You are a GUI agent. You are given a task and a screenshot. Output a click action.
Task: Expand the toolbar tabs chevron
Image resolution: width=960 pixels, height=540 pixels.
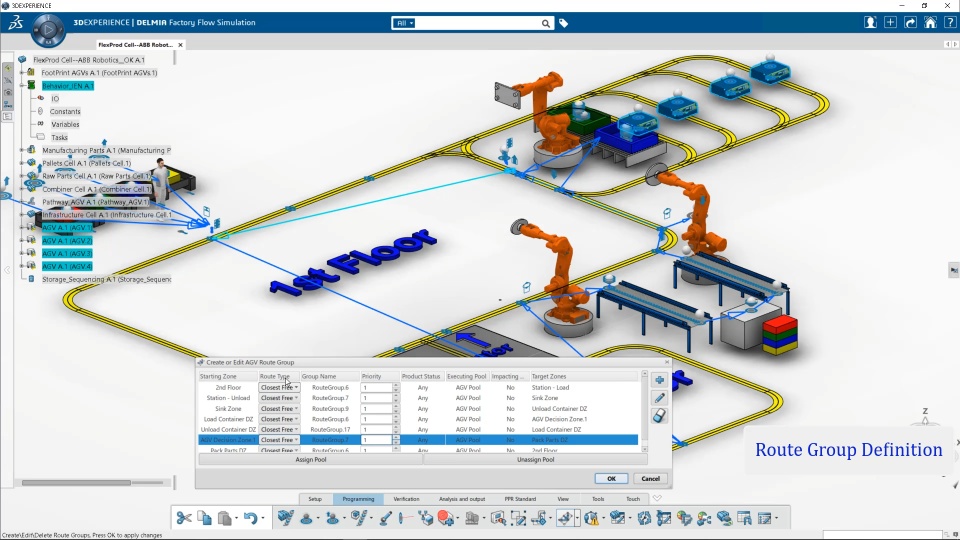coord(657,498)
